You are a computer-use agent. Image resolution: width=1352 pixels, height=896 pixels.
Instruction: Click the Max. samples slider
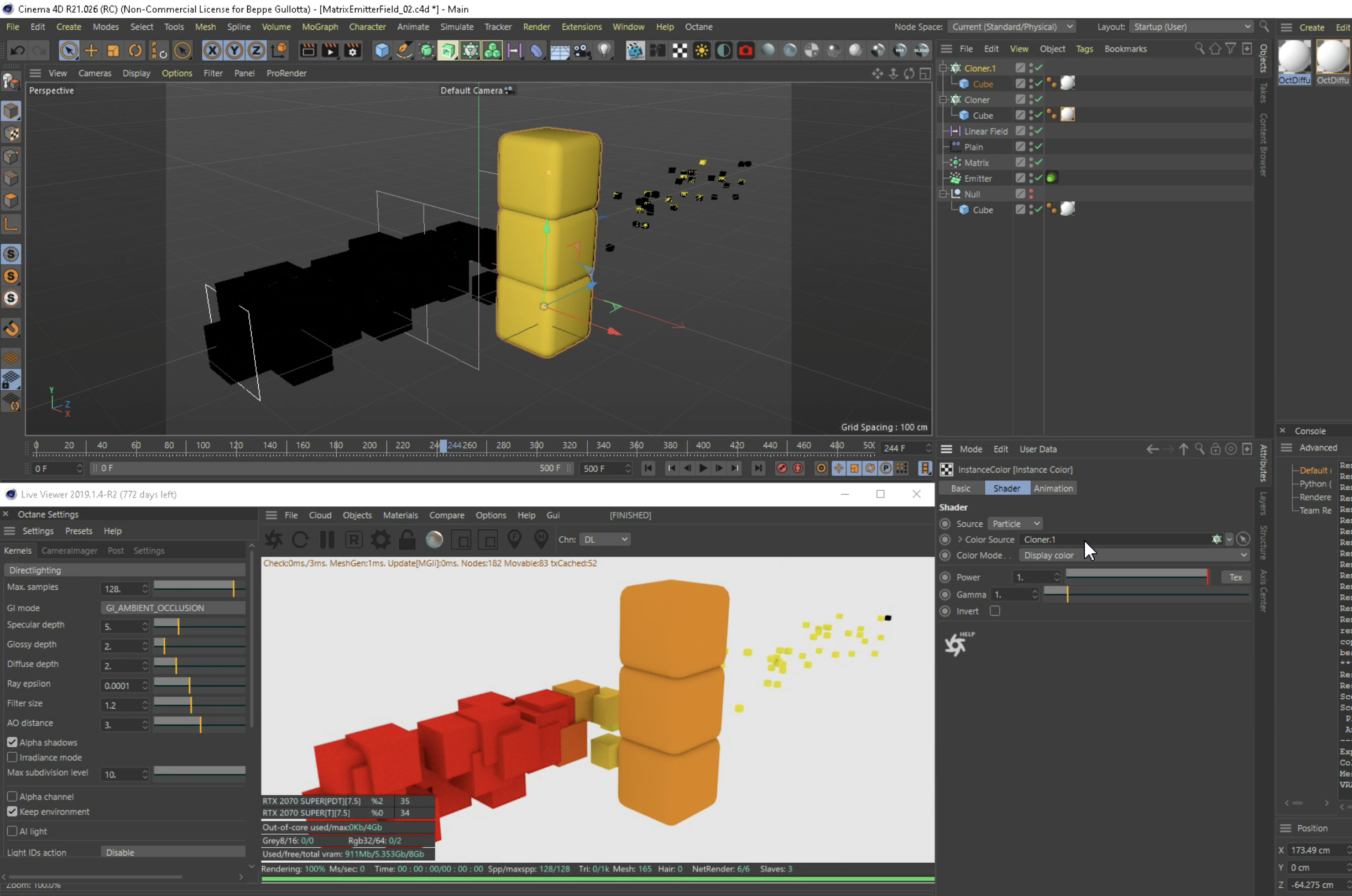coord(199,588)
